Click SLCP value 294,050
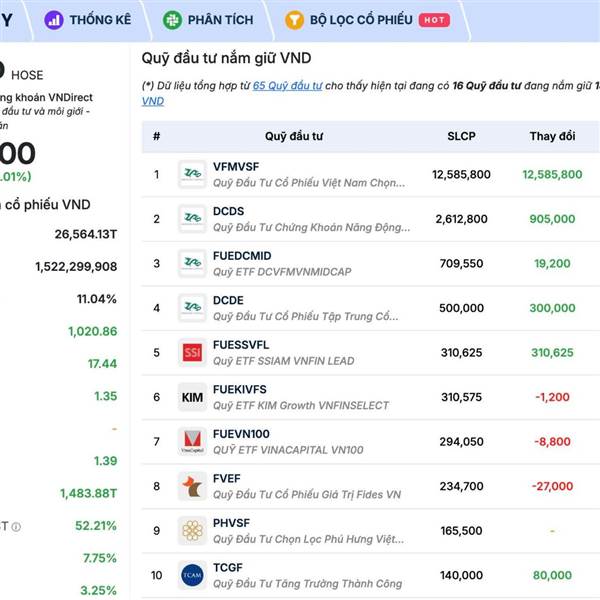600x600 pixels. pyautogui.click(x=461, y=442)
